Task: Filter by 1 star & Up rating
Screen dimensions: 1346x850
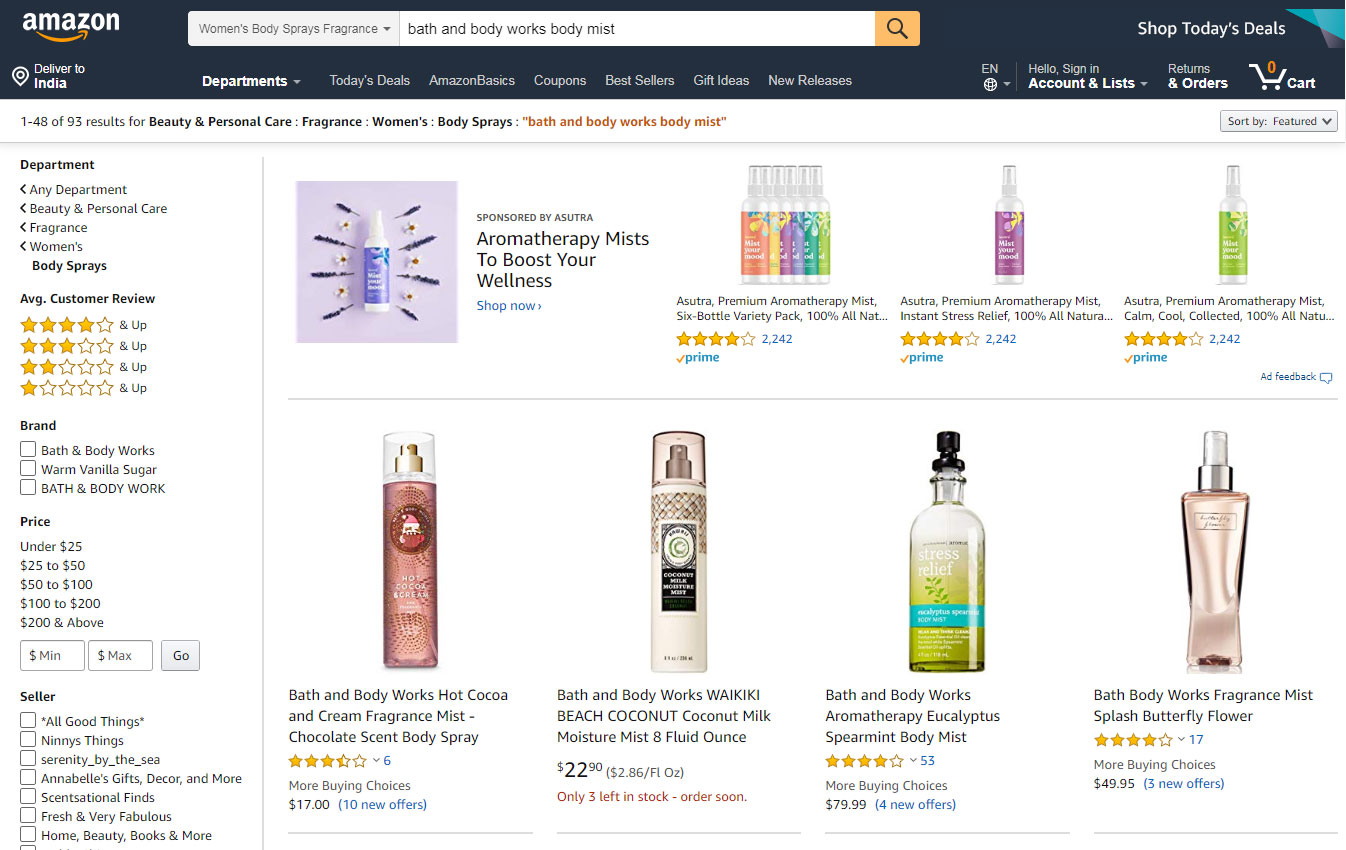Action: [83, 388]
